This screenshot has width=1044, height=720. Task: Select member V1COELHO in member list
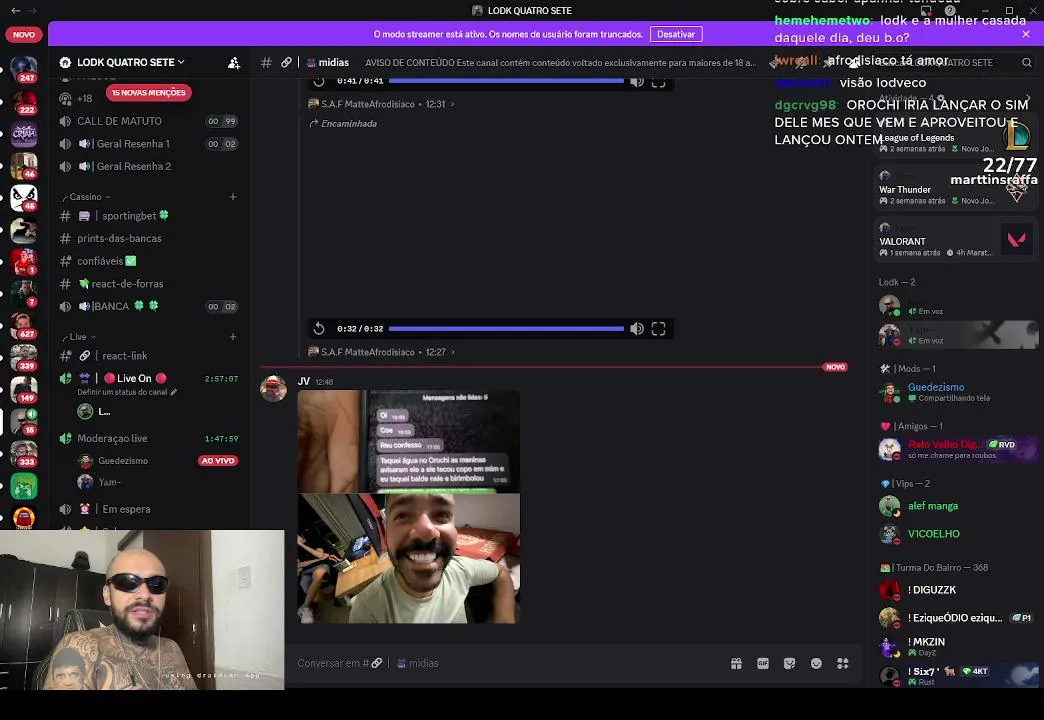[956, 534]
